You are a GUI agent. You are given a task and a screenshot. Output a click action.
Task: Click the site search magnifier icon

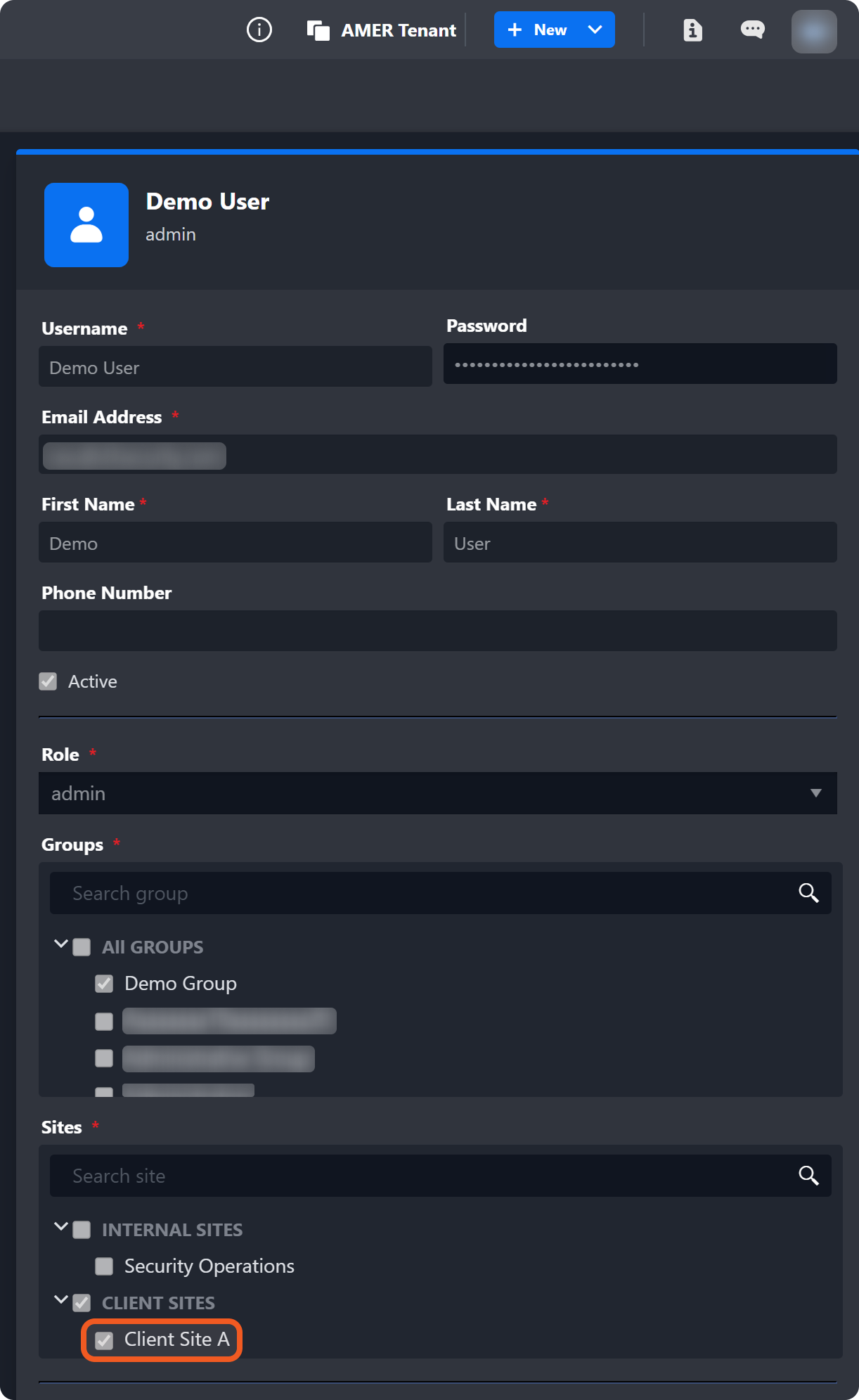(x=808, y=1176)
